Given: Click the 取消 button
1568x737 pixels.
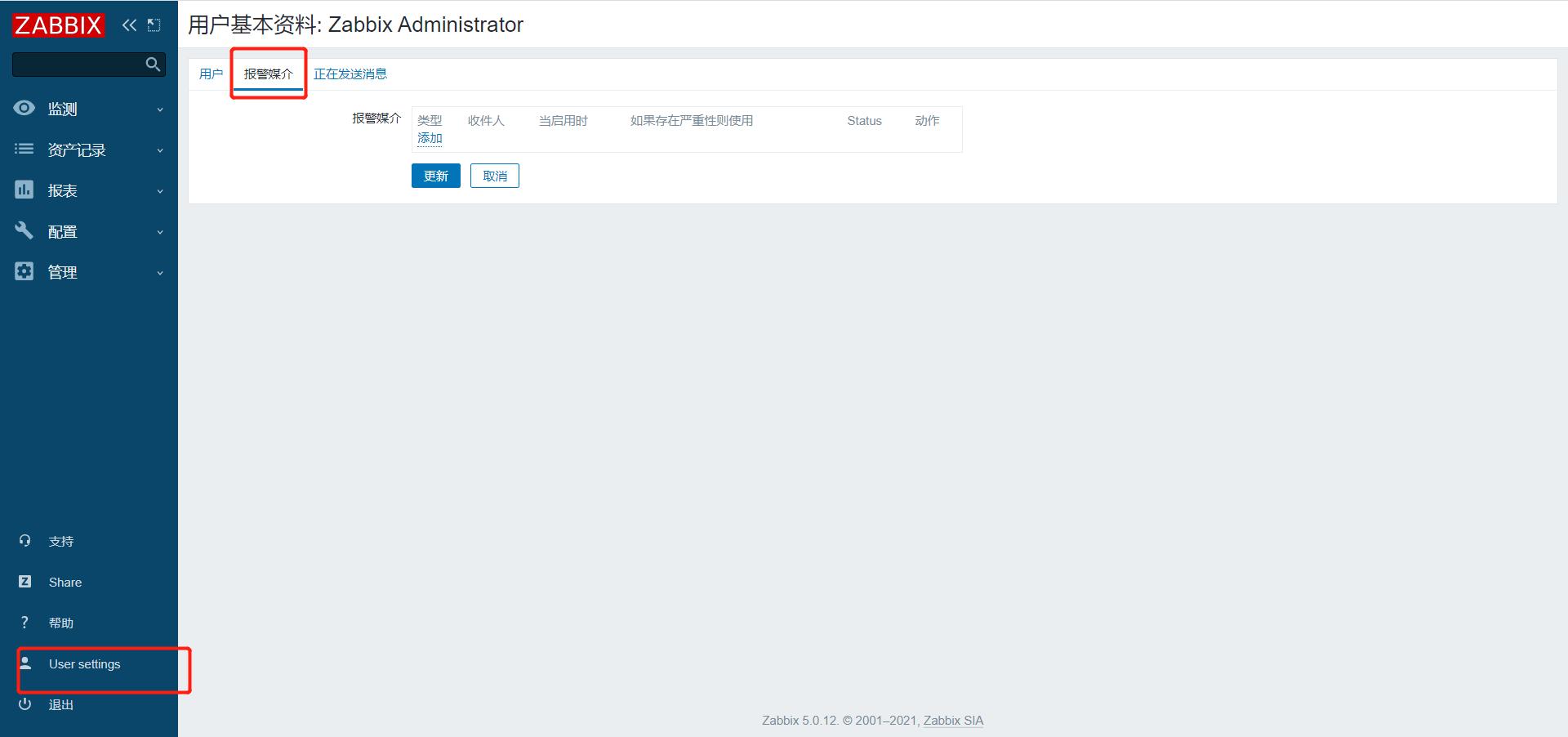Looking at the screenshot, I should point(495,176).
